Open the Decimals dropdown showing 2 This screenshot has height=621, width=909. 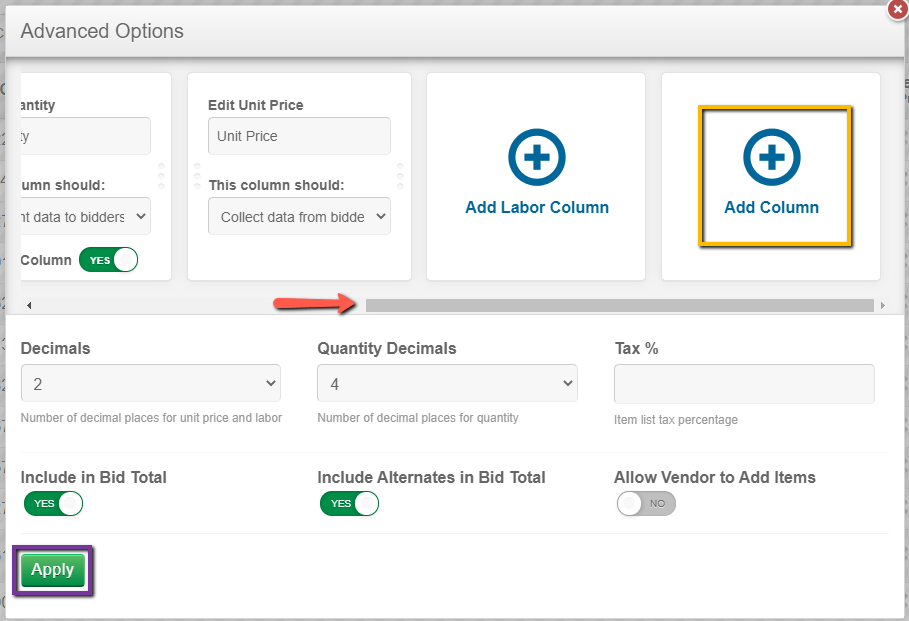[x=150, y=383]
